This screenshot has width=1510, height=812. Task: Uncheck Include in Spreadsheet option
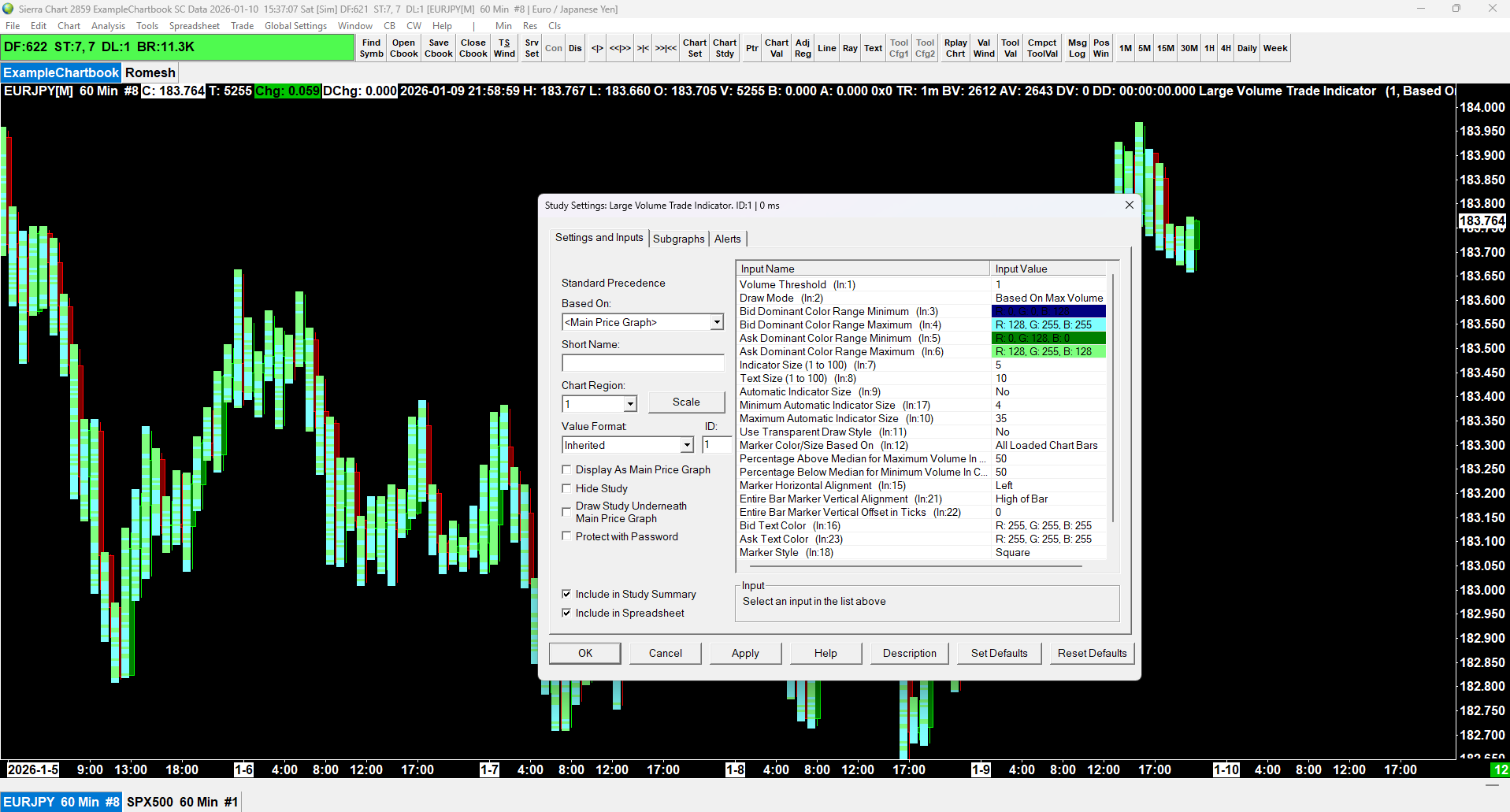click(x=566, y=613)
